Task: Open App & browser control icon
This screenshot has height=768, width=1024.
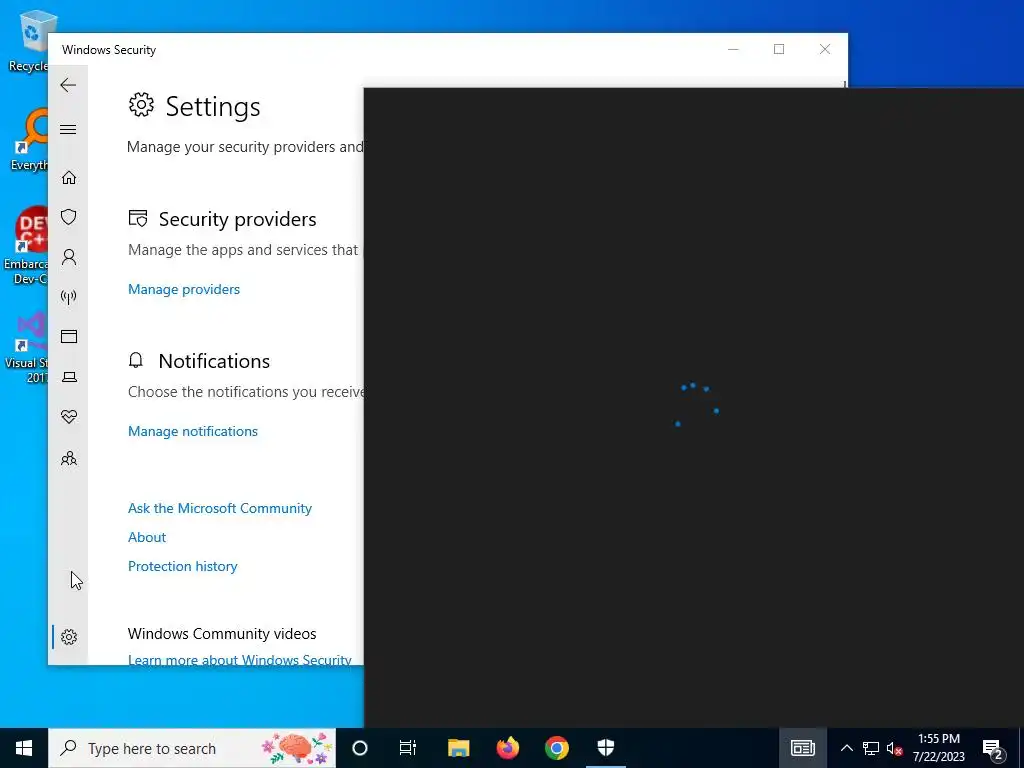Action: click(69, 336)
